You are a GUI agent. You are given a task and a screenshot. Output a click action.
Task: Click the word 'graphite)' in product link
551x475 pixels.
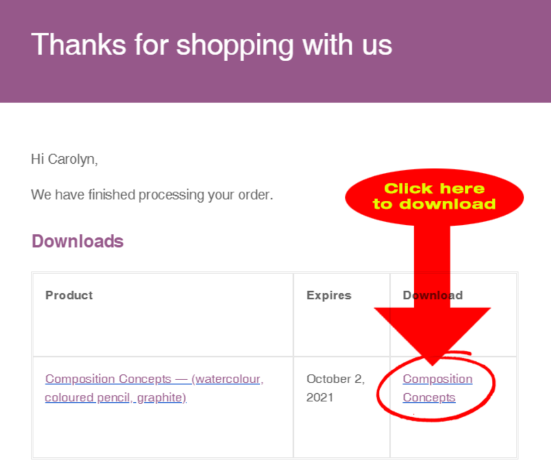tap(162, 398)
